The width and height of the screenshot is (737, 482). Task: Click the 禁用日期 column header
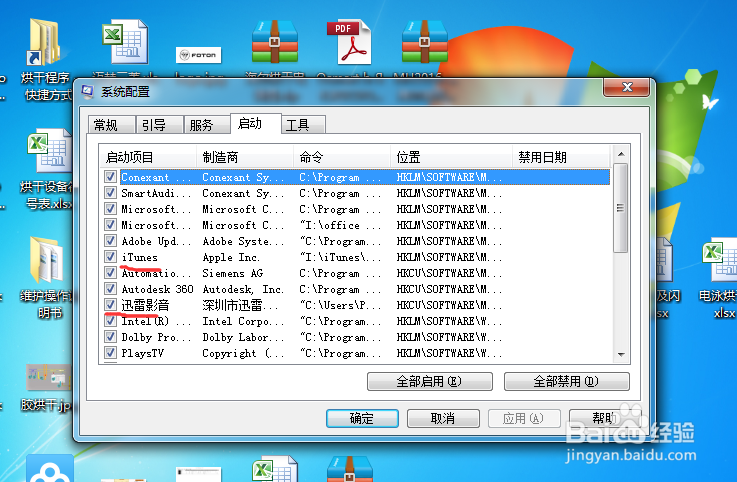coord(561,157)
